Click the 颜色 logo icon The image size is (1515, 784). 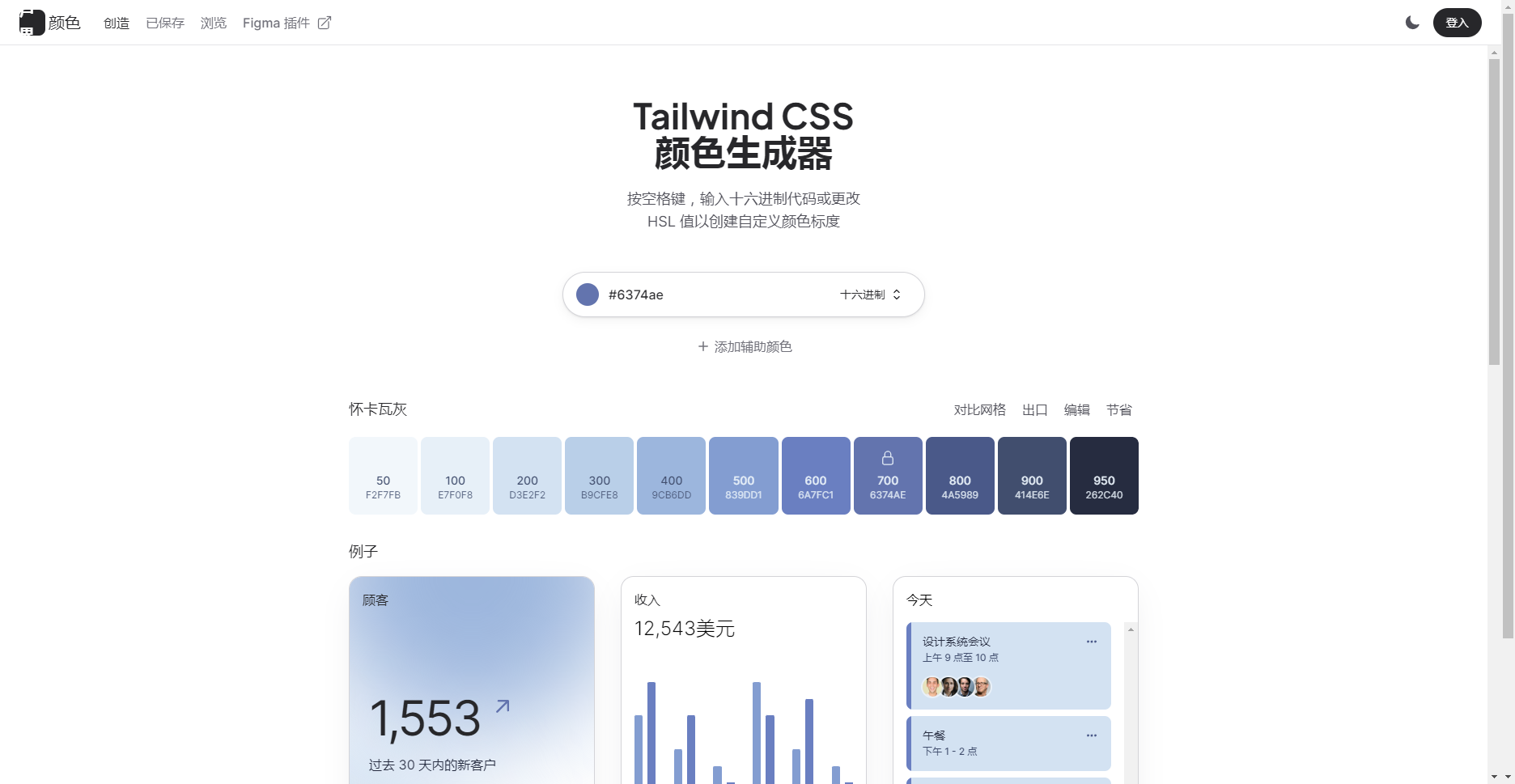pyautogui.click(x=32, y=23)
